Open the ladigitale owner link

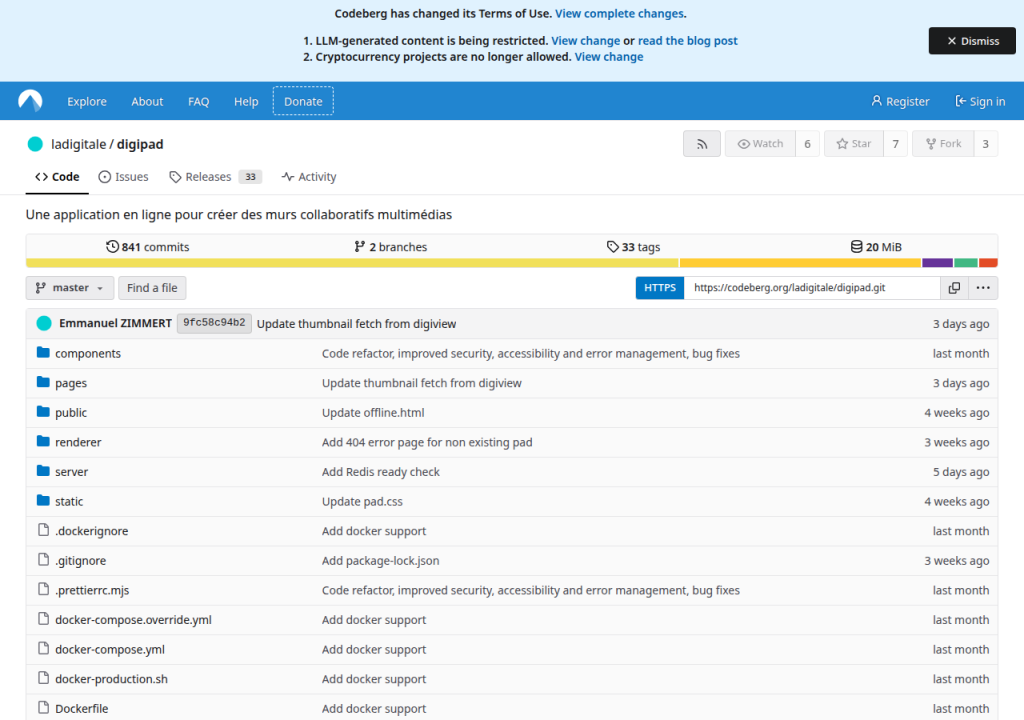click(78, 144)
